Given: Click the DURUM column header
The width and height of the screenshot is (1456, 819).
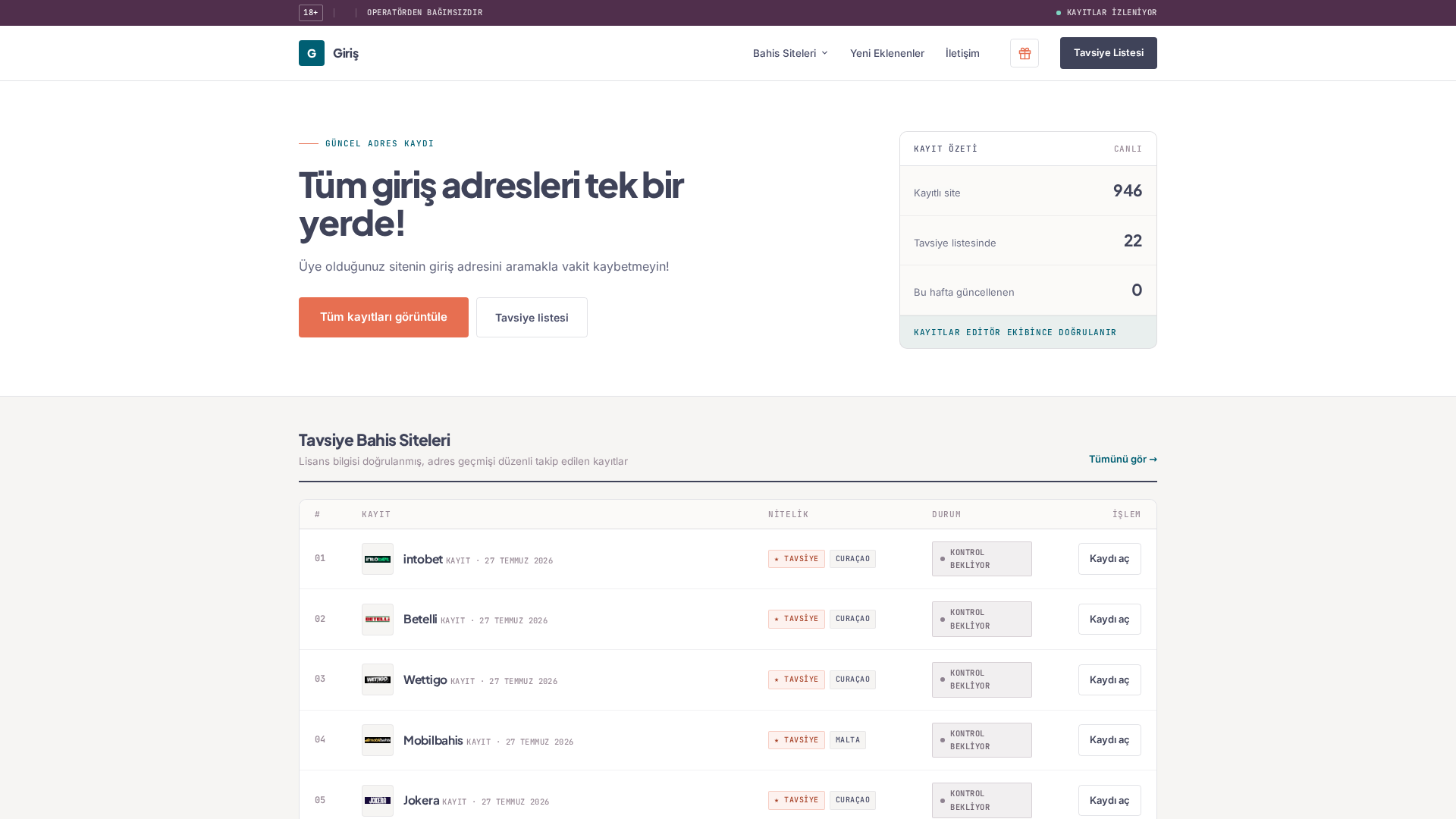Looking at the screenshot, I should point(946,514).
